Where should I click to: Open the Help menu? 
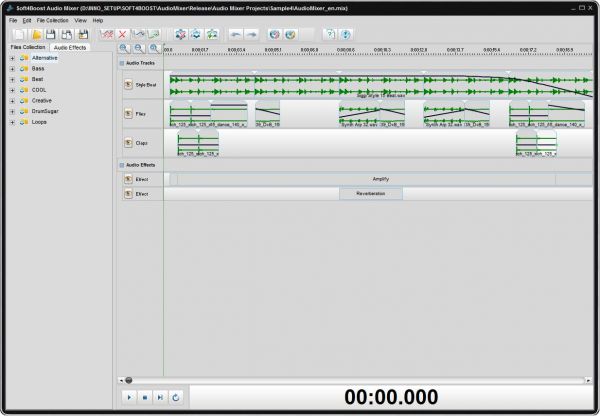[98, 20]
